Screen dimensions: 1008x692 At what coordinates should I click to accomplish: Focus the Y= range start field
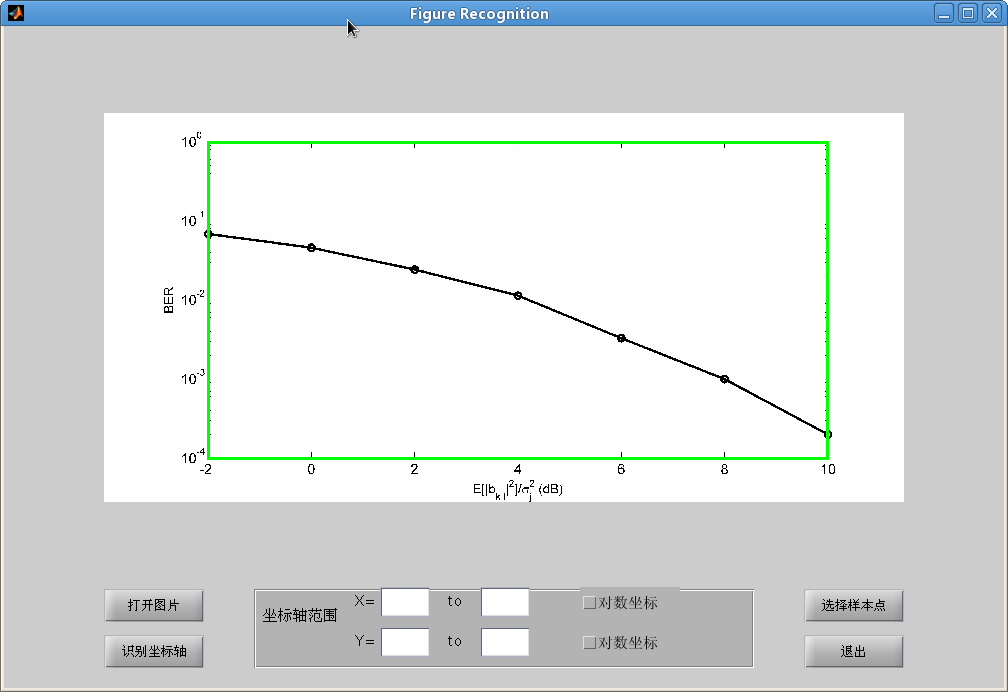click(x=405, y=642)
